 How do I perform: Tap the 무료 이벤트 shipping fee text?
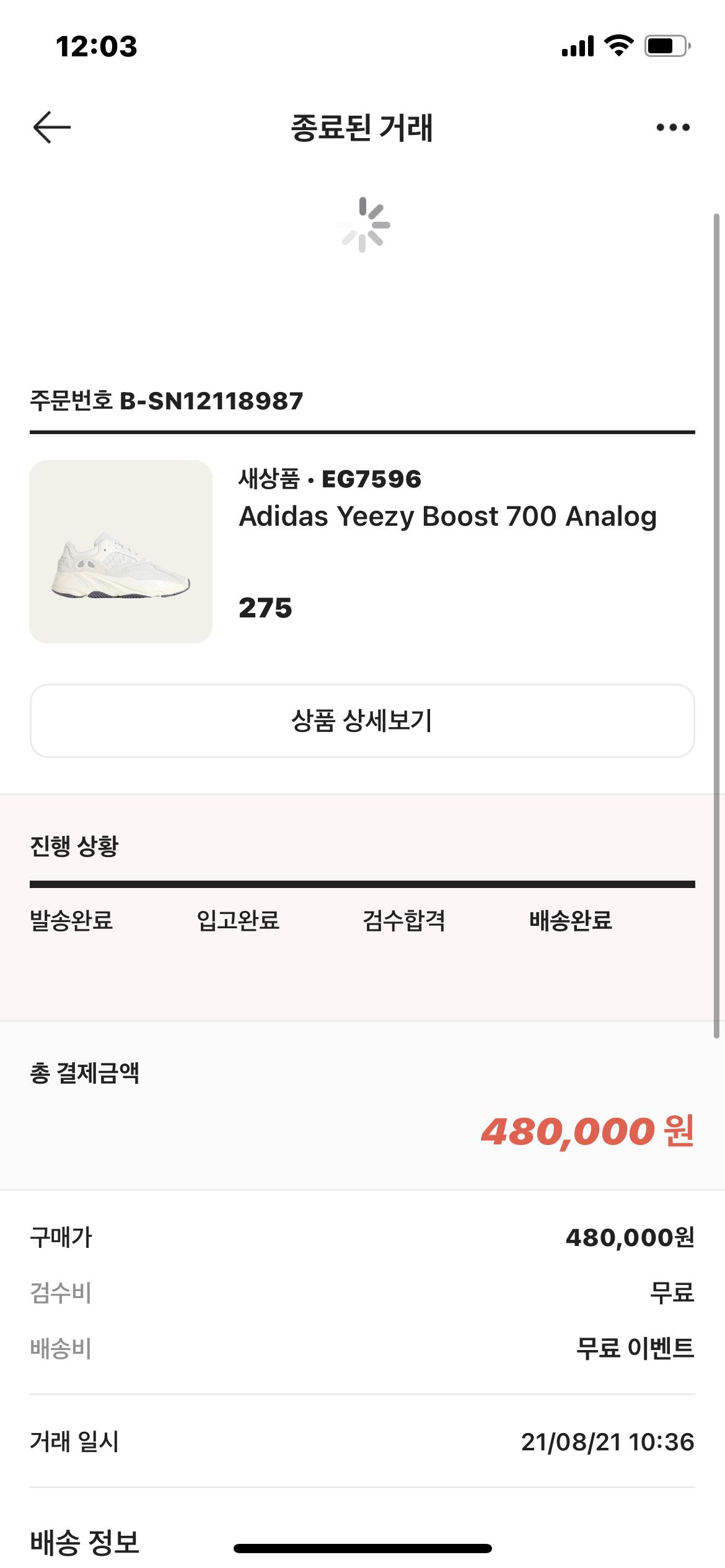pos(635,1348)
